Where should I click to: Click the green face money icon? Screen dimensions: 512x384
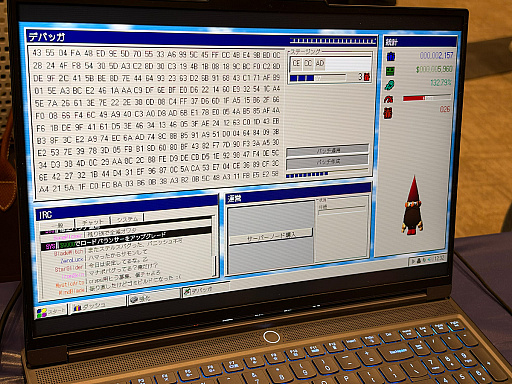coord(390,71)
